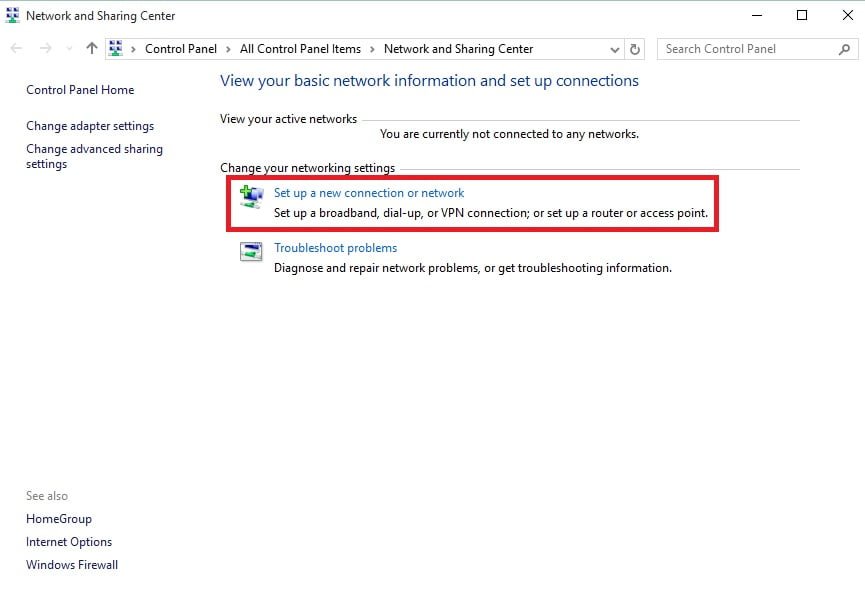Viewport: 865px width, 590px height.
Task: Select Control Panel in the breadcrumb path
Action: 180,49
